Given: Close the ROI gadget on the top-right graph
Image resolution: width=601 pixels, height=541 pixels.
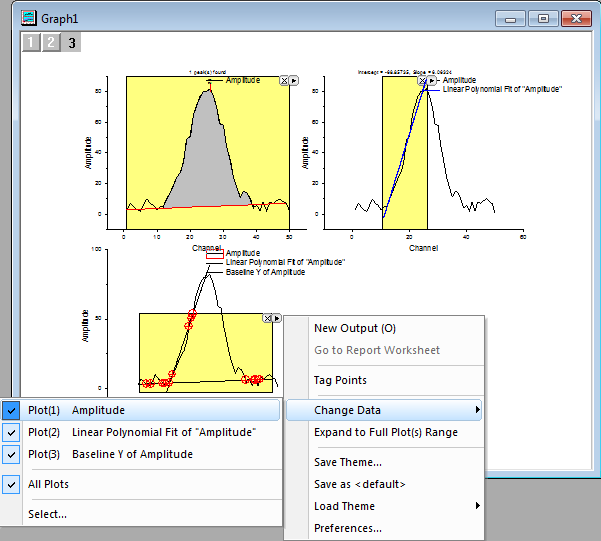Looking at the screenshot, I should point(422,80).
